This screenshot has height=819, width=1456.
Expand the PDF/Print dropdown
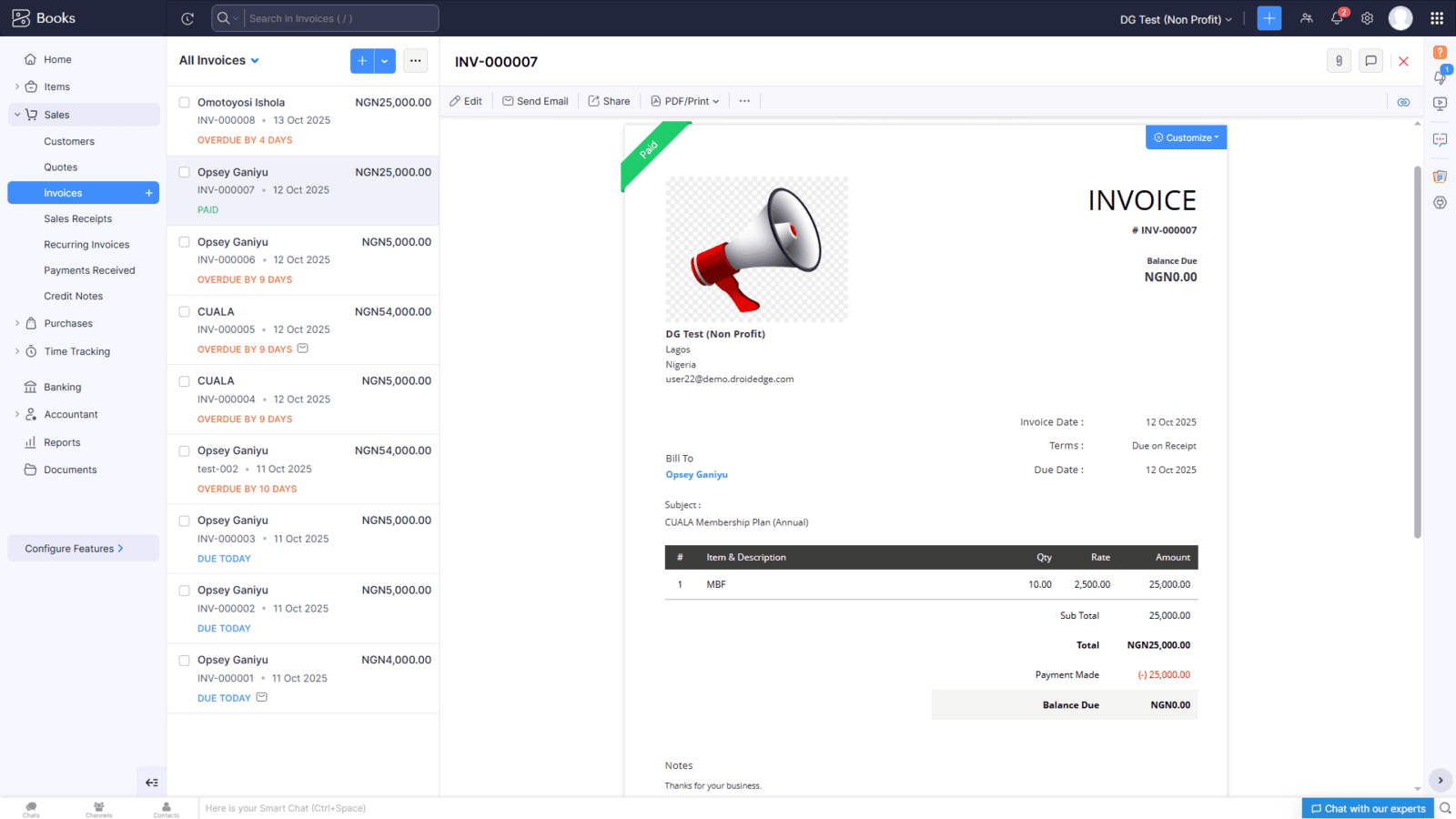(x=685, y=101)
